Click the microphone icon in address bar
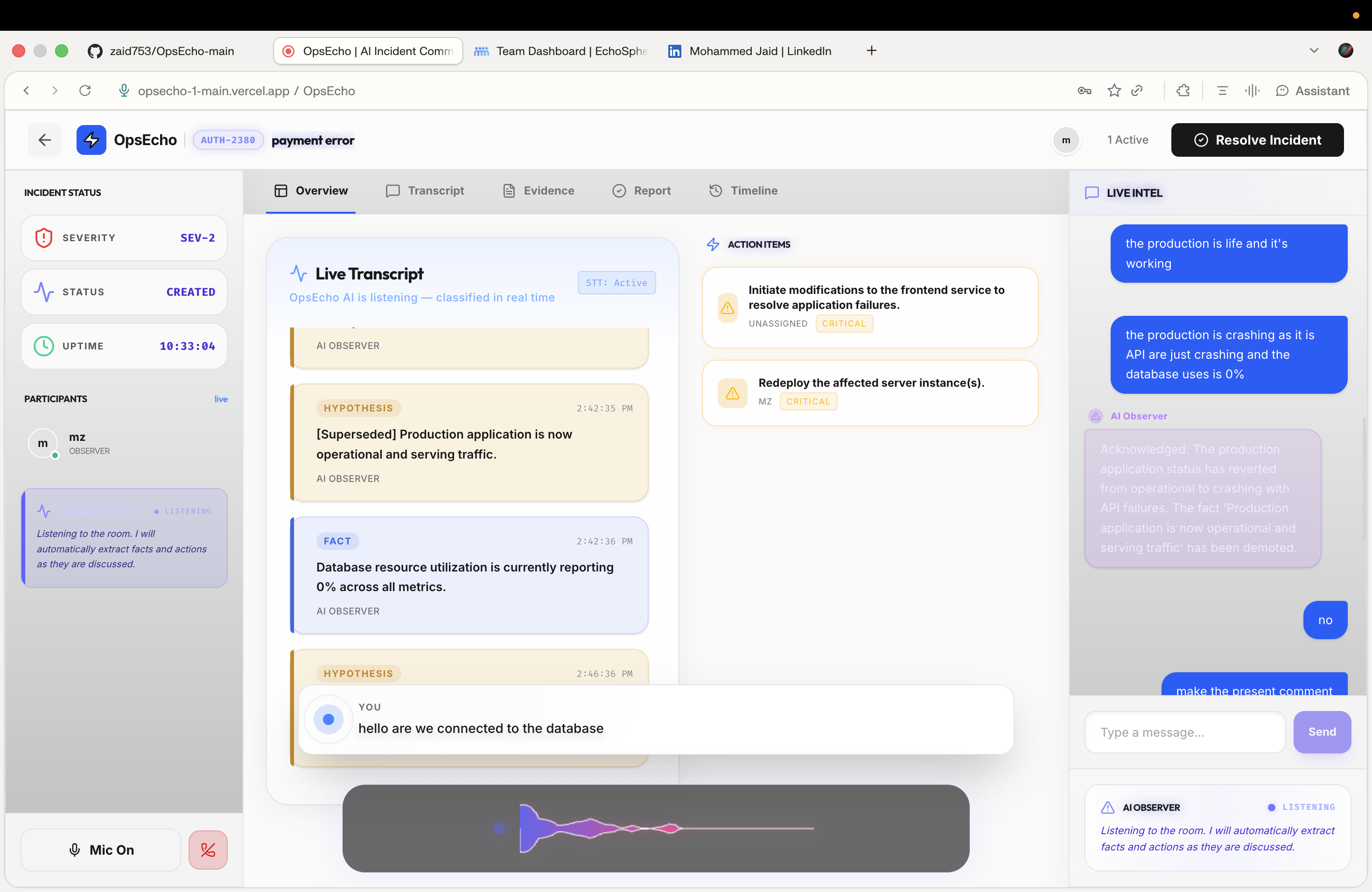 (x=123, y=91)
